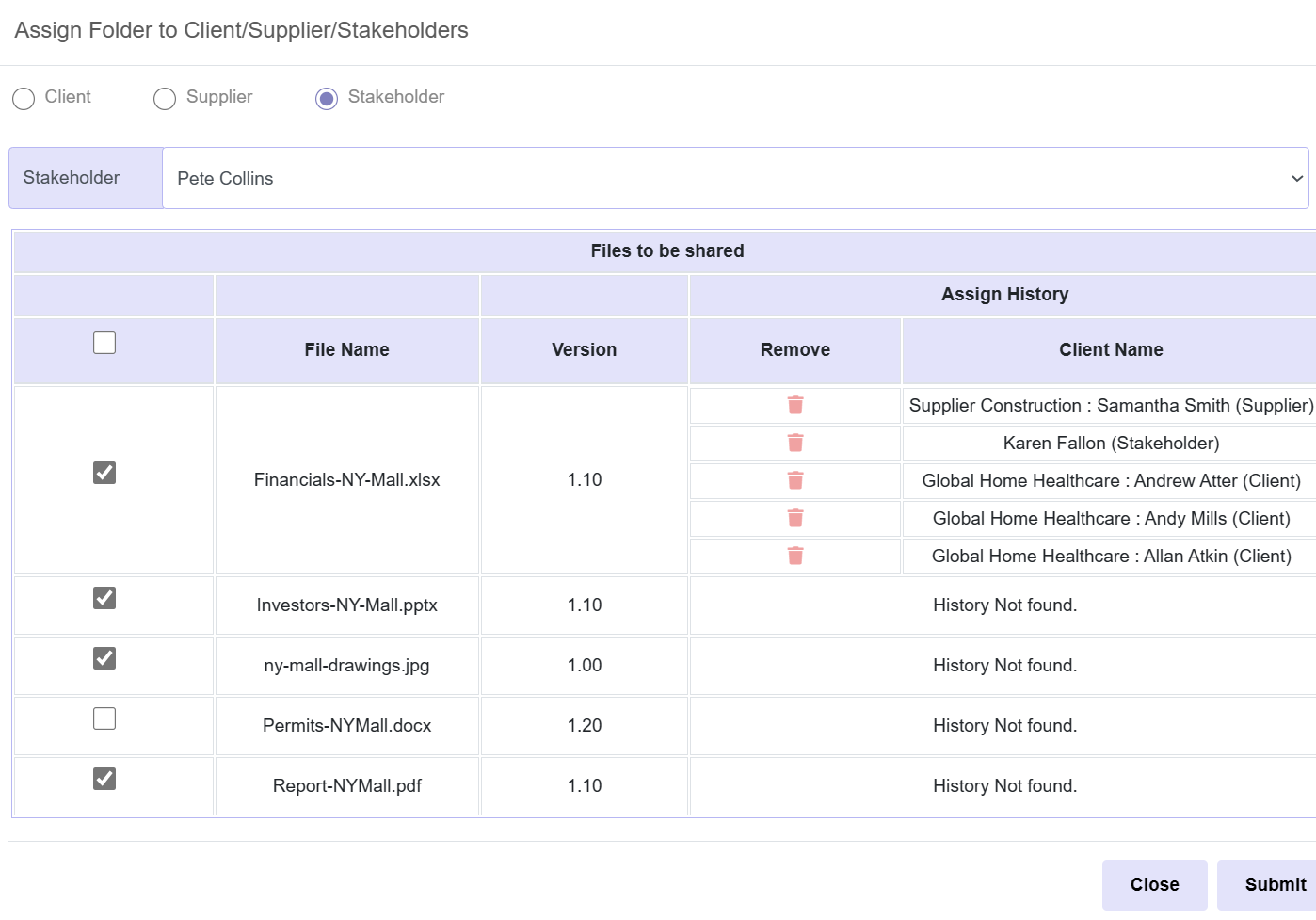Uncheck Investors-NY-Mall.pptx checkbox

click(104, 598)
